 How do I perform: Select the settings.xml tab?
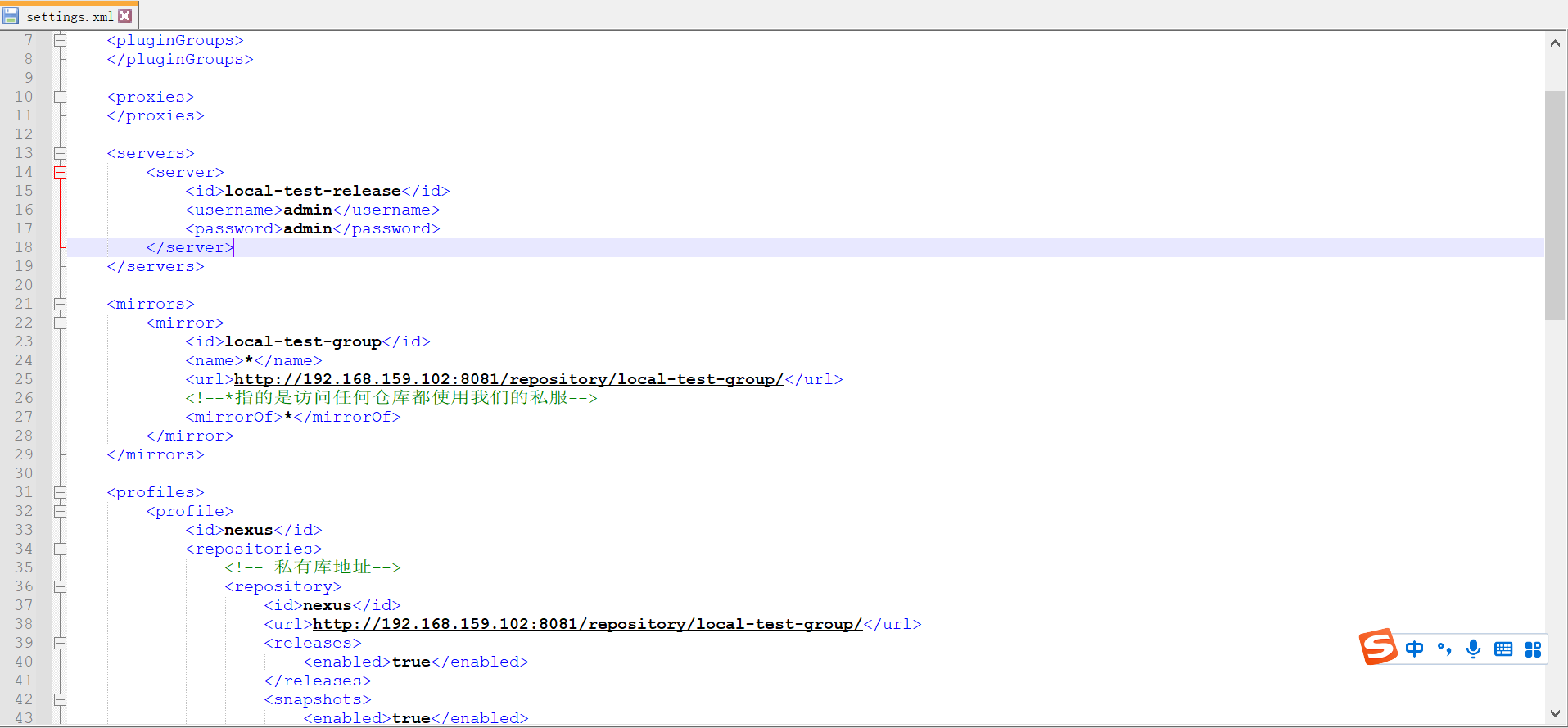(69, 16)
